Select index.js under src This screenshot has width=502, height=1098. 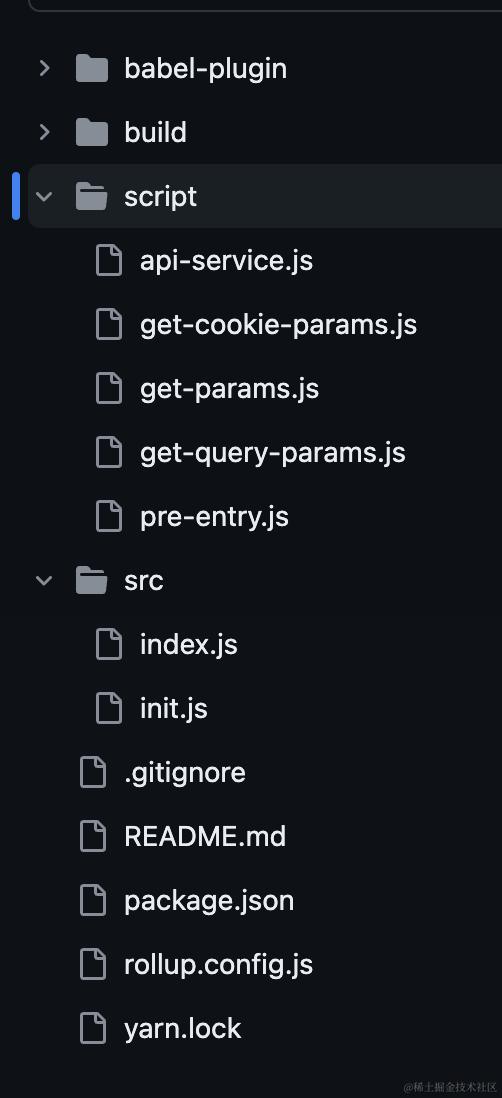click(188, 645)
